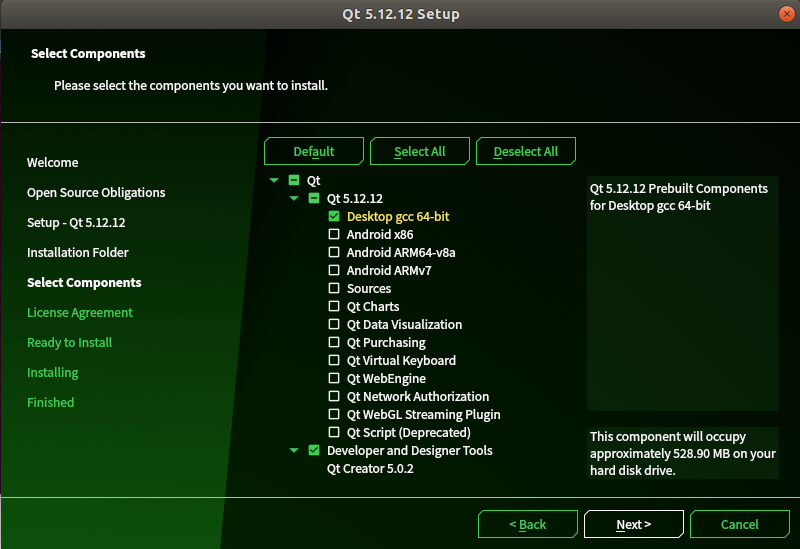The width and height of the screenshot is (800, 549).
Task: Toggle the Qt 5.12.12 group checkbox
Action: (x=314, y=198)
